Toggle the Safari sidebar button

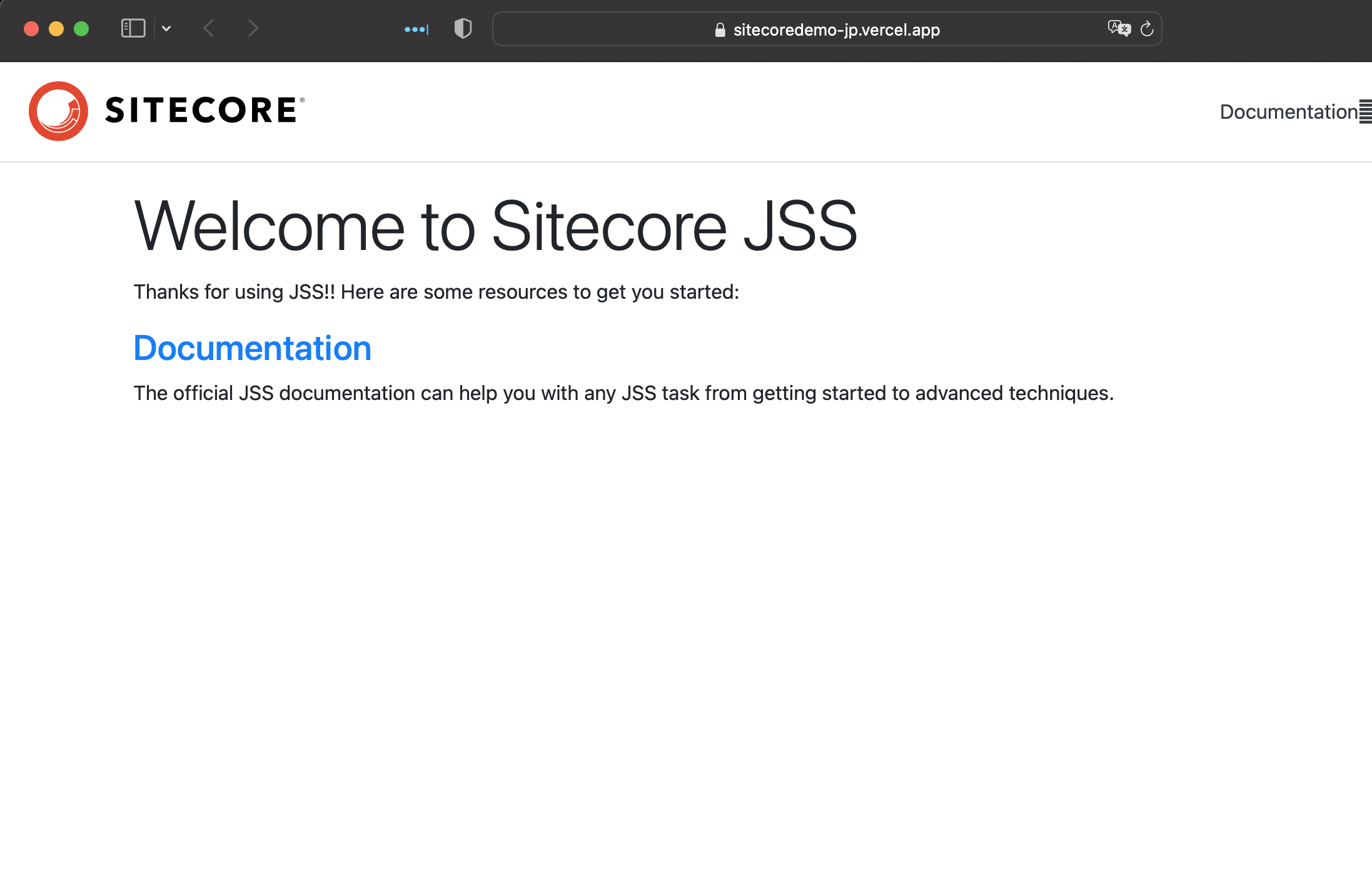133,29
